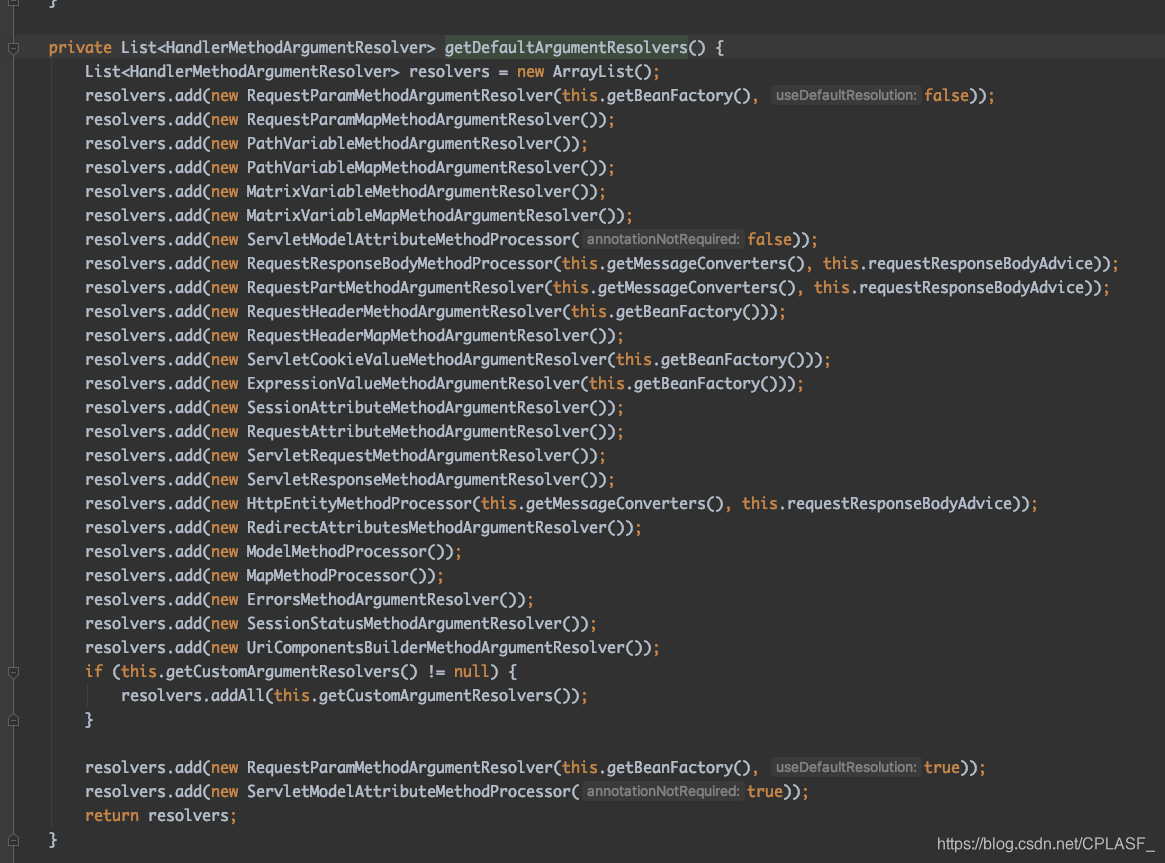Image resolution: width=1165 pixels, height=863 pixels.
Task: Click RedirectAttributesMethodArgumentResolver class name
Action: [426, 528]
